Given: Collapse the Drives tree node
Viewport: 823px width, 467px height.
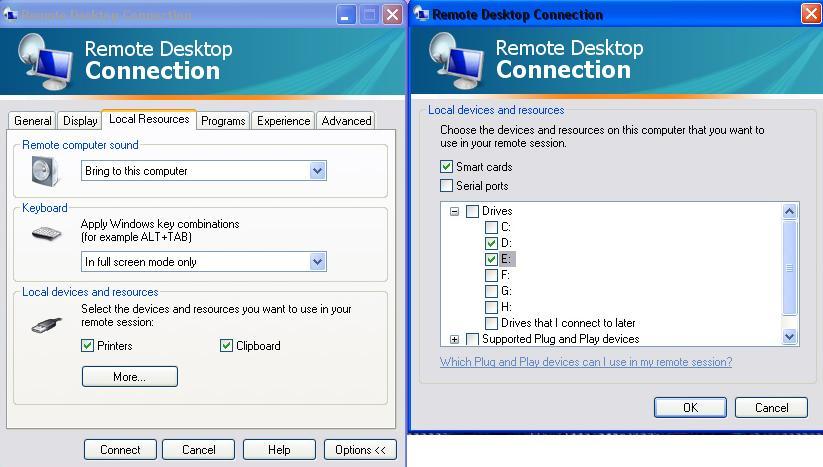Looking at the screenshot, I should click(455, 211).
